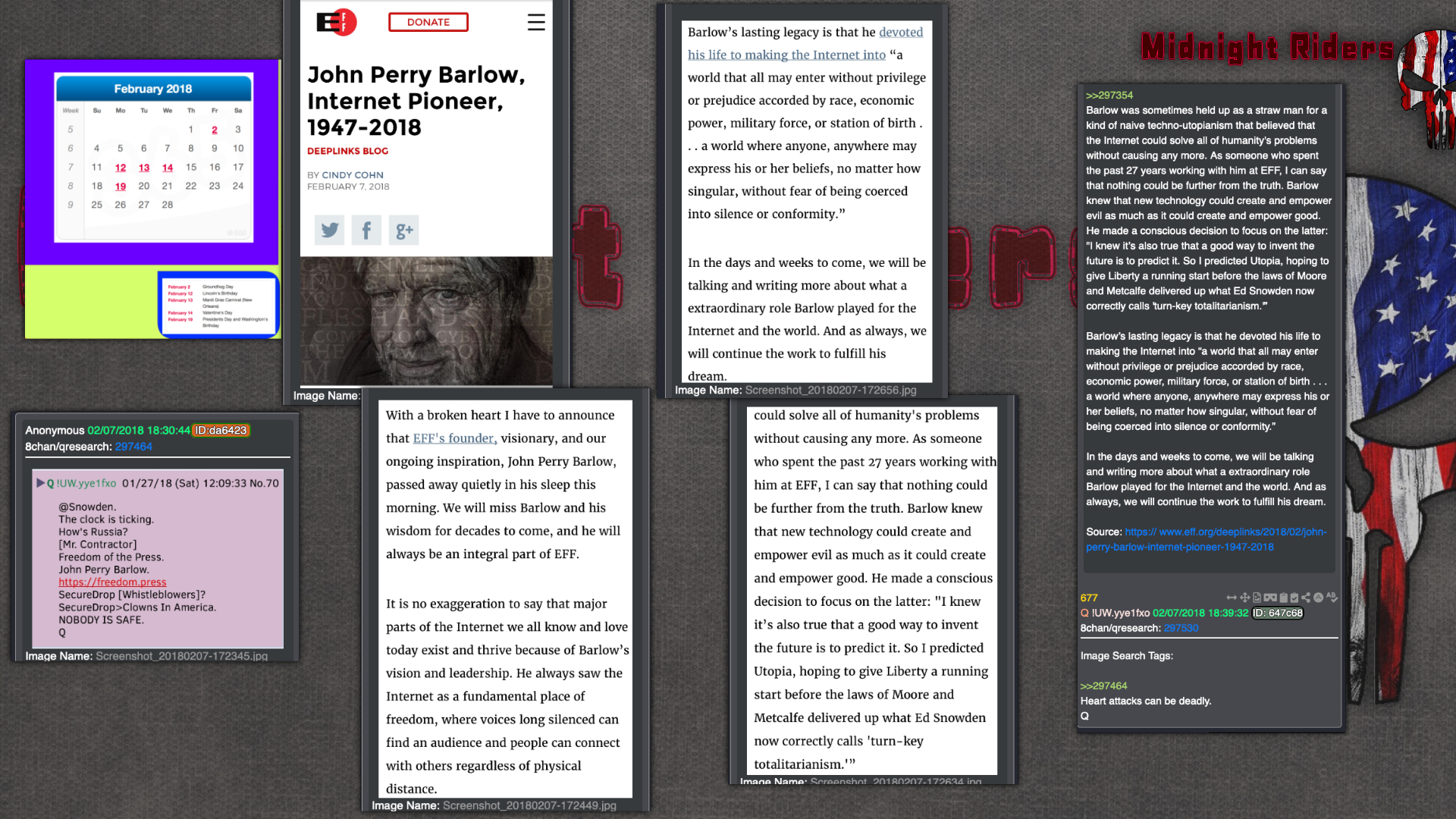Click the ID:da6423 badge
This screenshot has width=1456, height=819.
[221, 430]
